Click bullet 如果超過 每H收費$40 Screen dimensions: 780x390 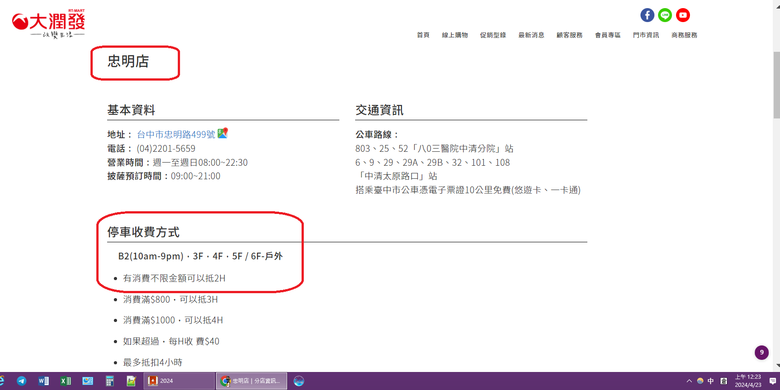pyautogui.click(x=171, y=342)
